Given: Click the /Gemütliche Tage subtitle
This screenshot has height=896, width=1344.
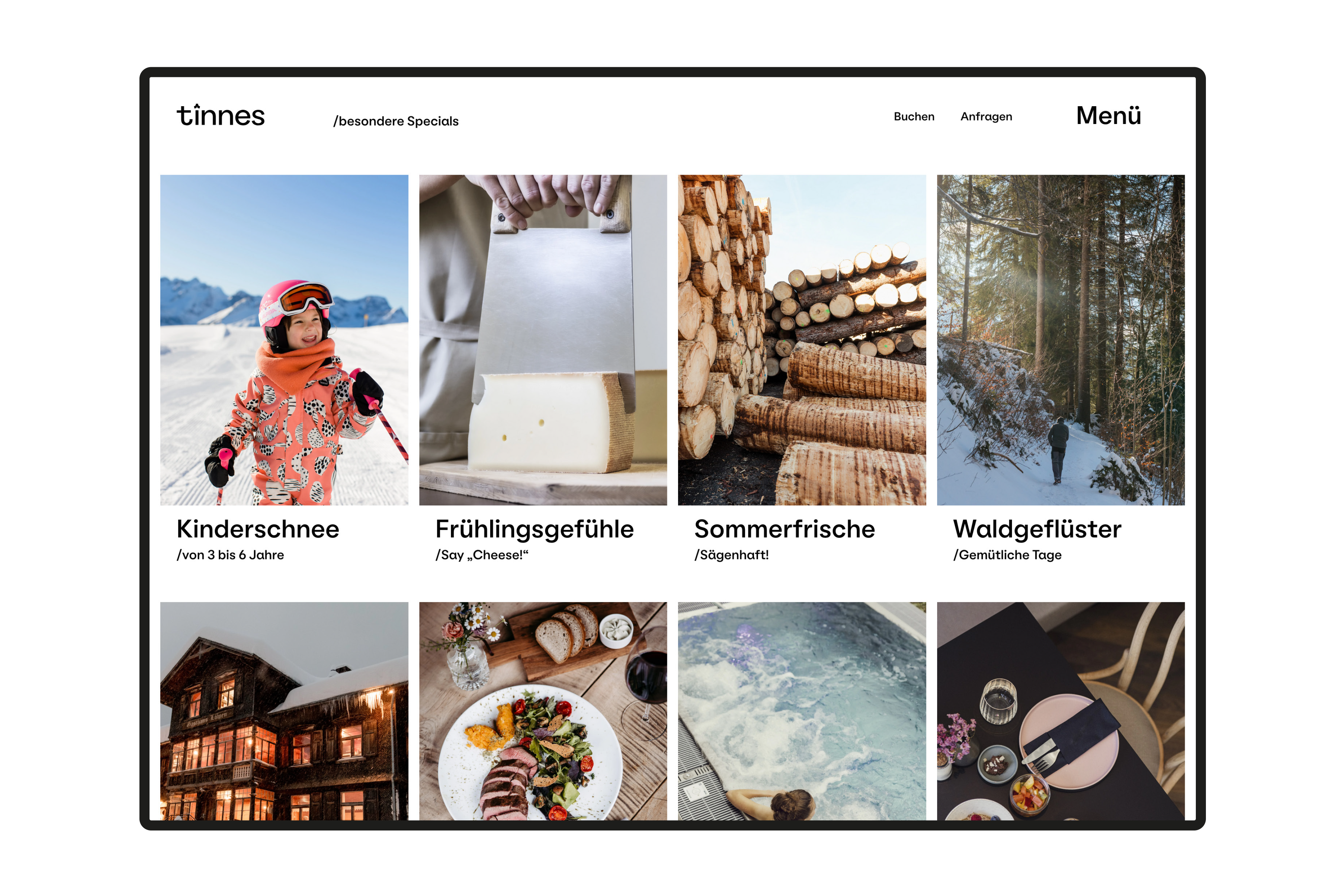Looking at the screenshot, I should coord(1007,555).
